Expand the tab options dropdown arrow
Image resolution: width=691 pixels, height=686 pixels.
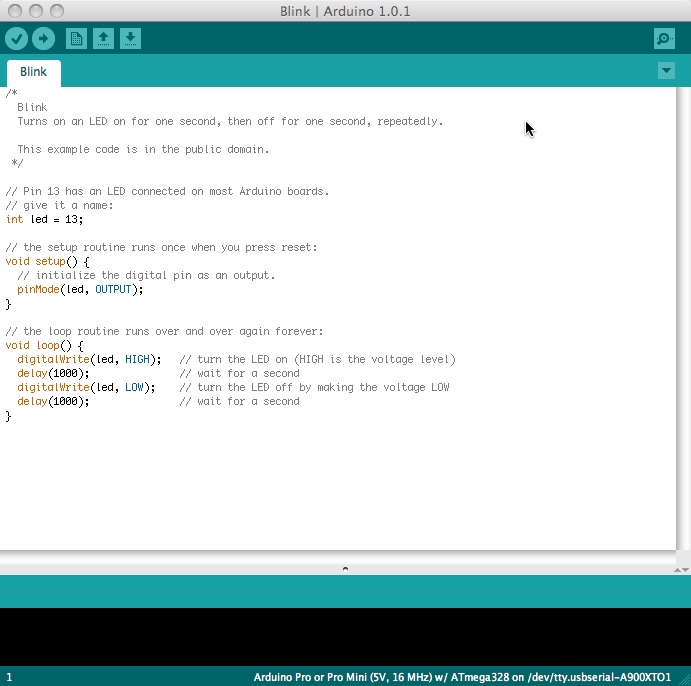pyautogui.click(x=667, y=71)
